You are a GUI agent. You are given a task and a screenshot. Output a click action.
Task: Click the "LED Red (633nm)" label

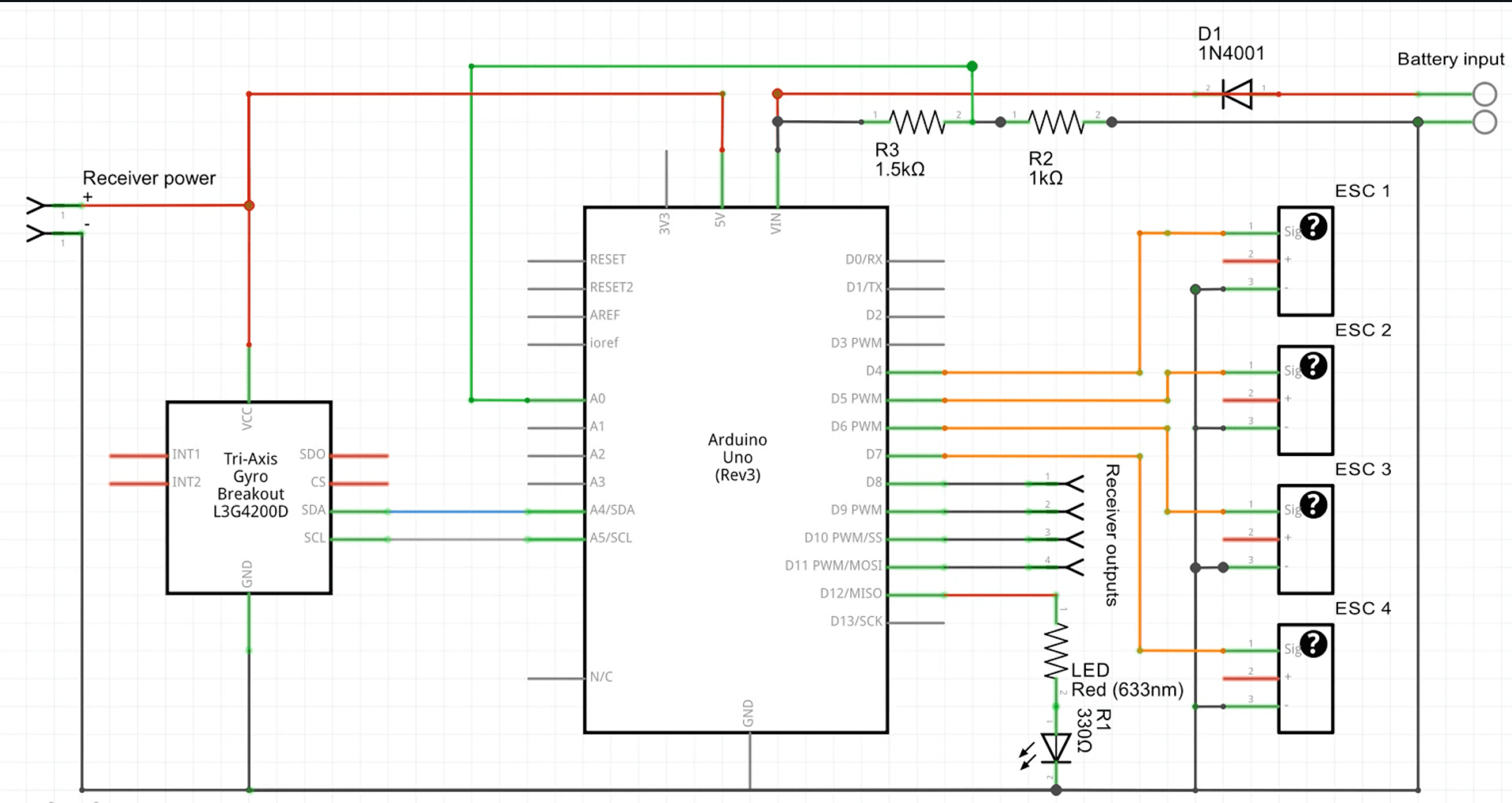1127,680
